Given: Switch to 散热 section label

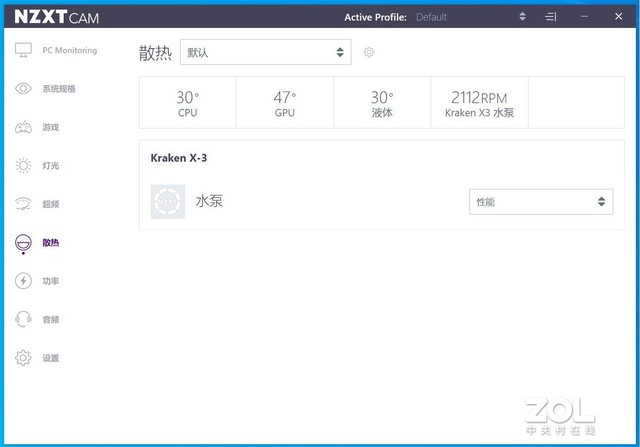Looking at the screenshot, I should (x=51, y=243).
